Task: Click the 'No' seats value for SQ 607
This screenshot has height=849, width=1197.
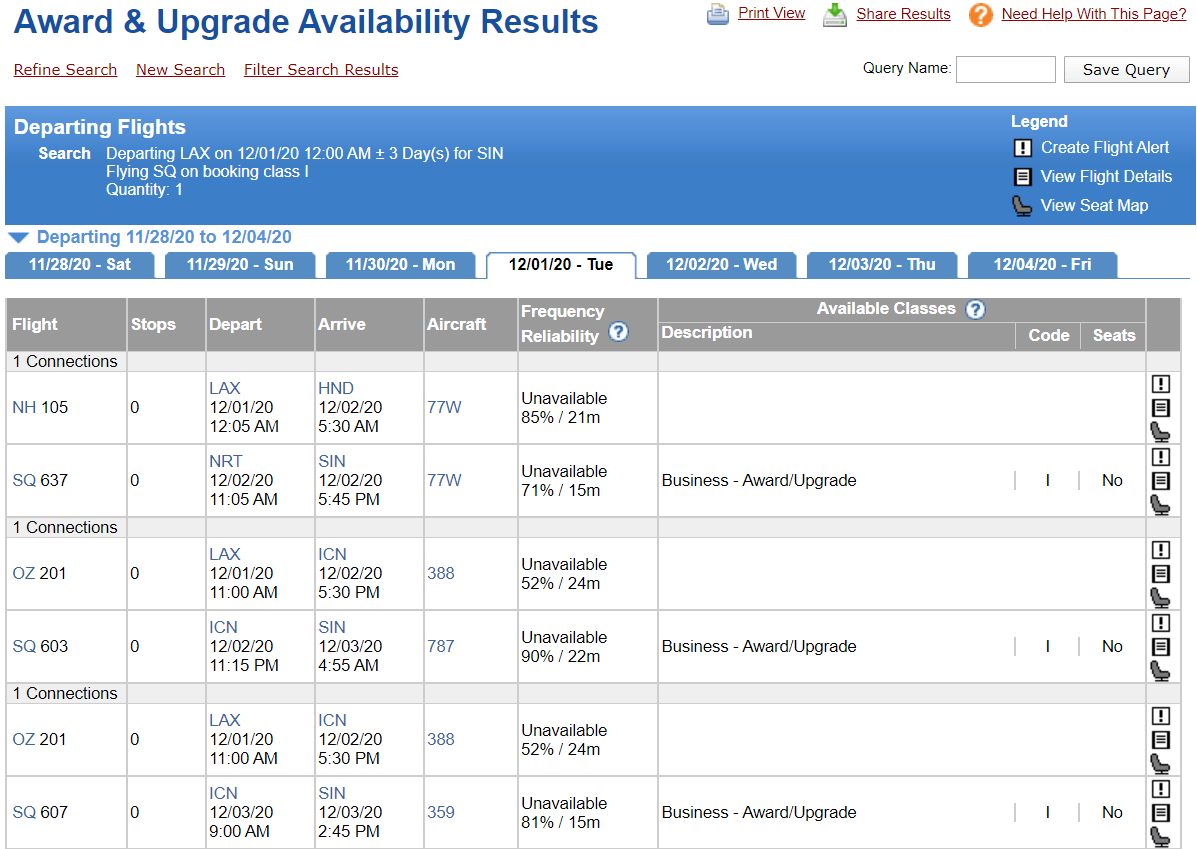Action: tap(1112, 812)
